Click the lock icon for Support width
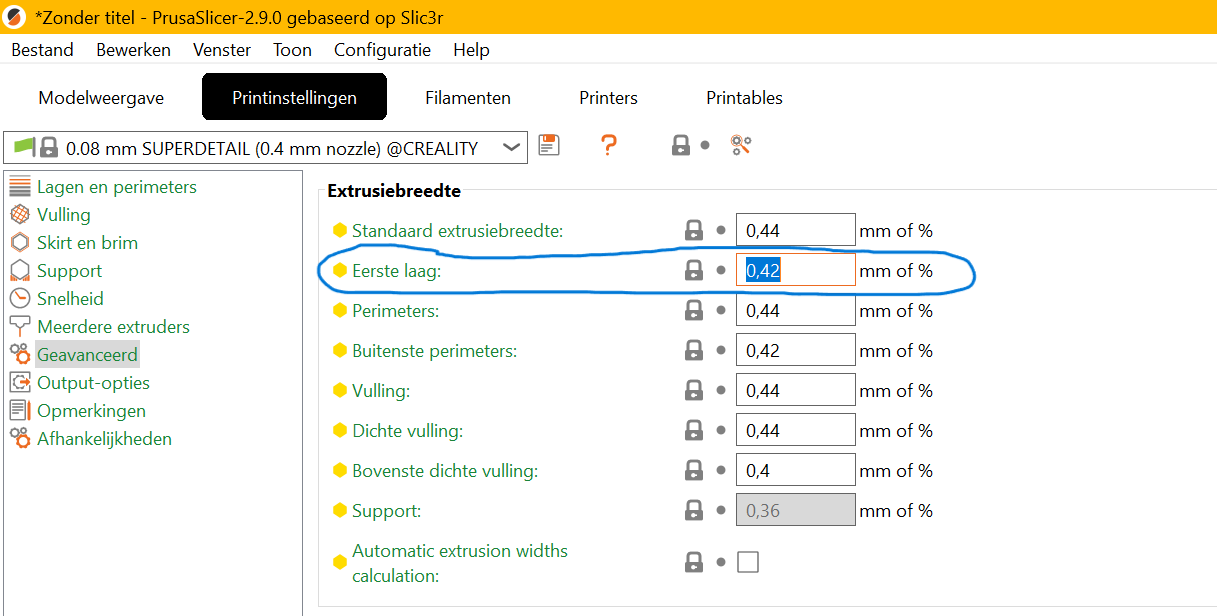 click(694, 510)
